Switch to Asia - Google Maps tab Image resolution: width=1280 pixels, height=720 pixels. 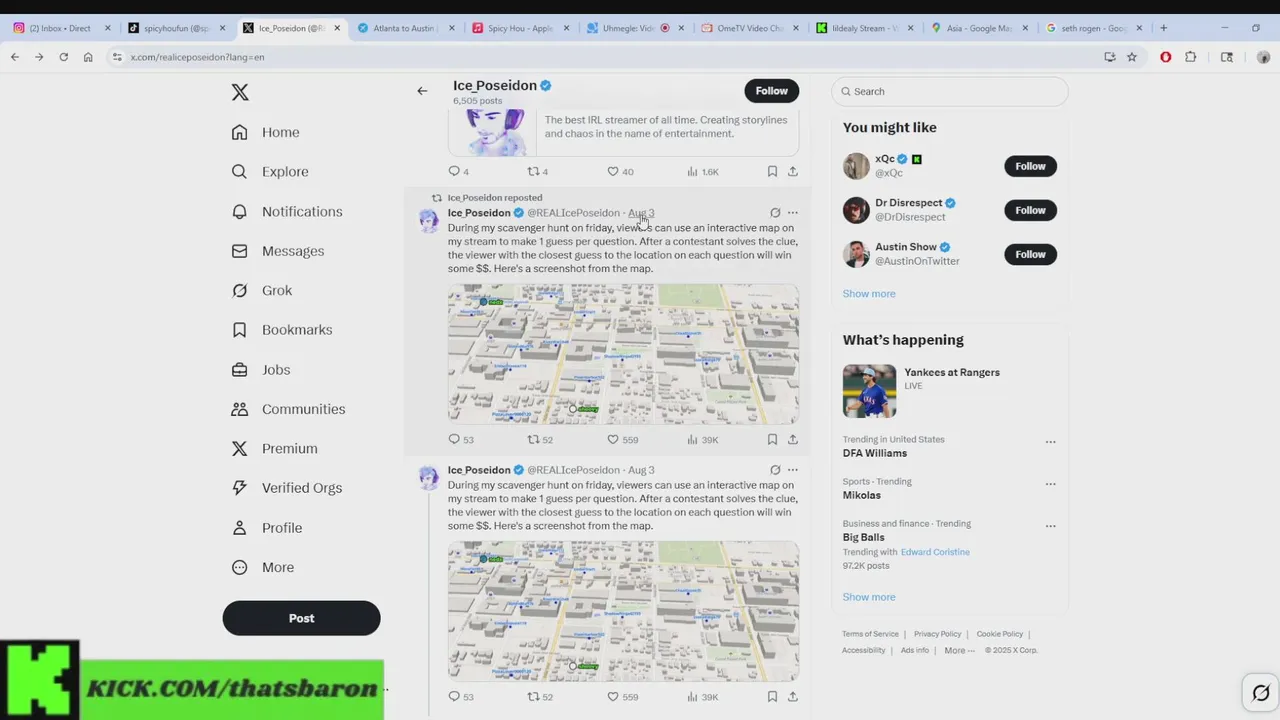978,28
